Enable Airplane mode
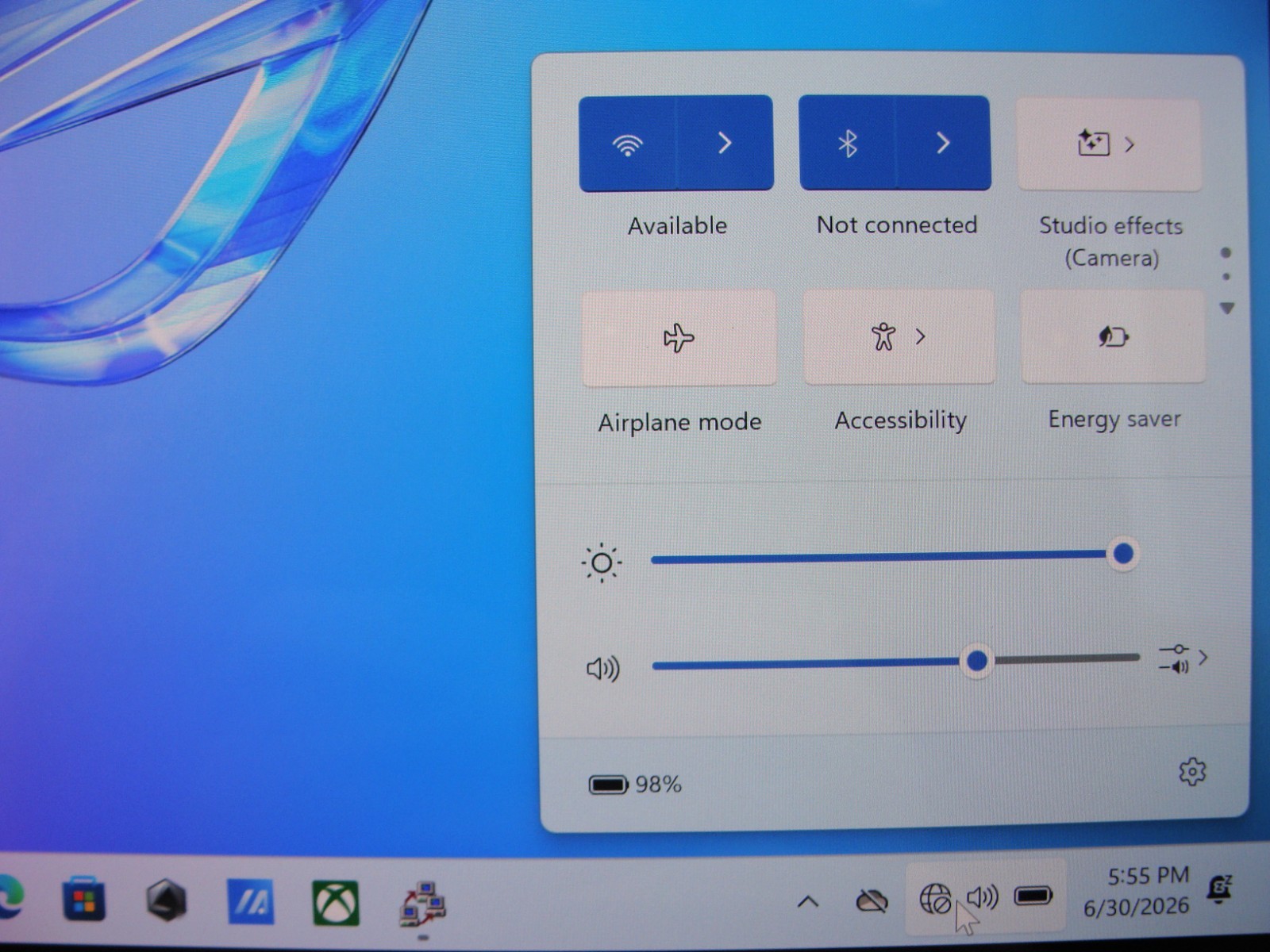Image resolution: width=1270 pixels, height=952 pixels. tap(679, 338)
